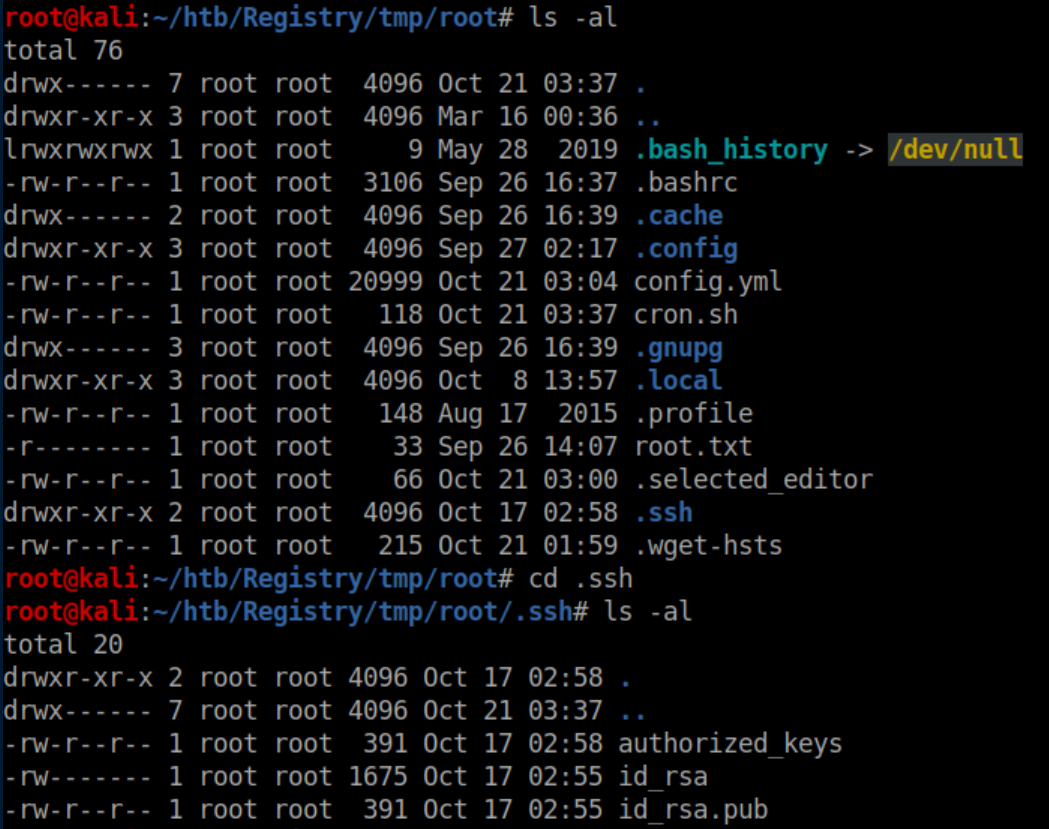Screen dimensions: 1049x829
Task: Select the root.txt filename
Action: [x=693, y=447]
